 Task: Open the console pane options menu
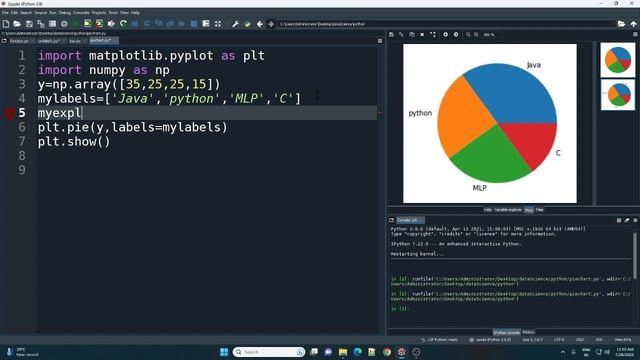[635, 220]
